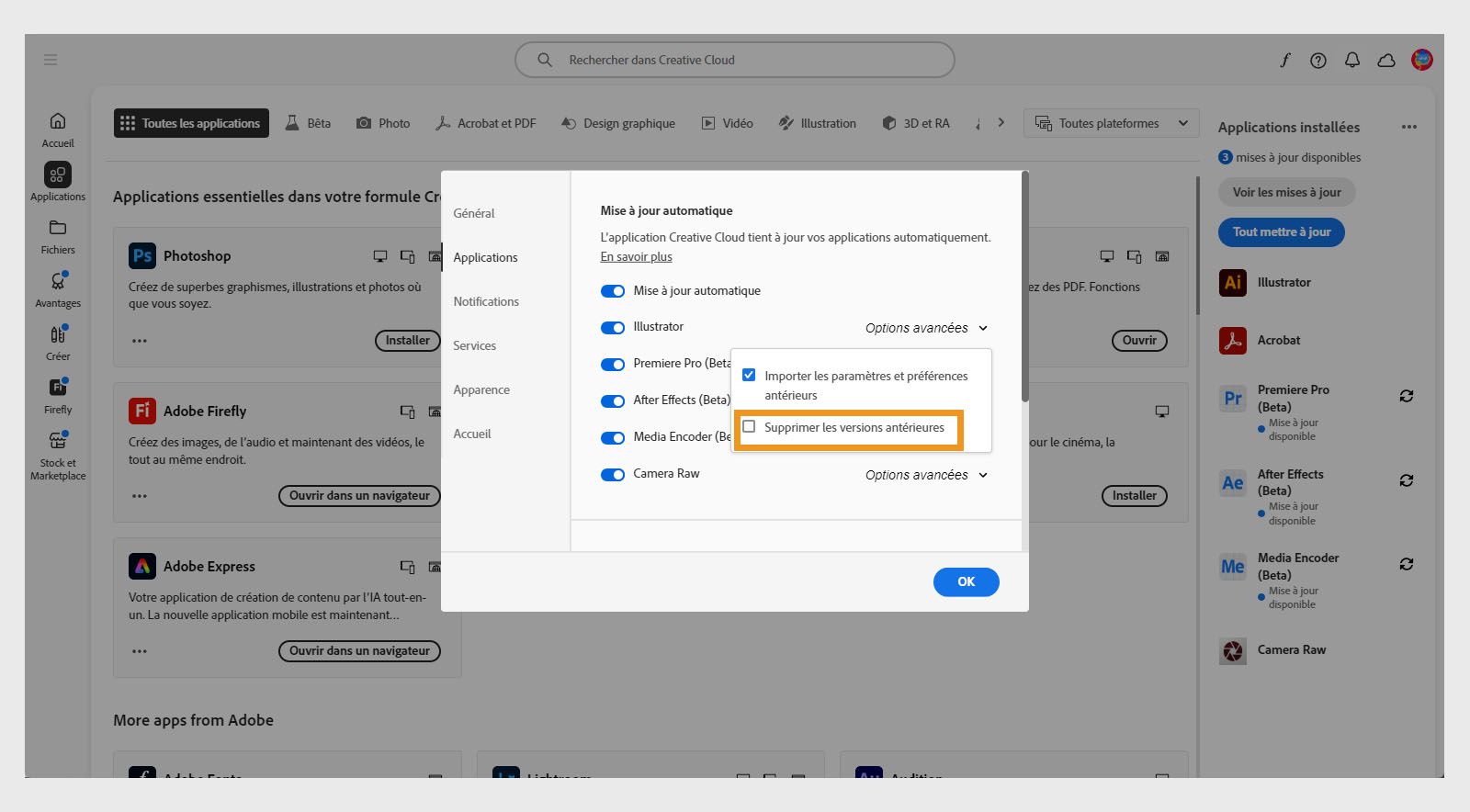The width and height of the screenshot is (1470, 812).
Task: Focus Rechercher dans Creative Cloud field
Action: click(735, 60)
